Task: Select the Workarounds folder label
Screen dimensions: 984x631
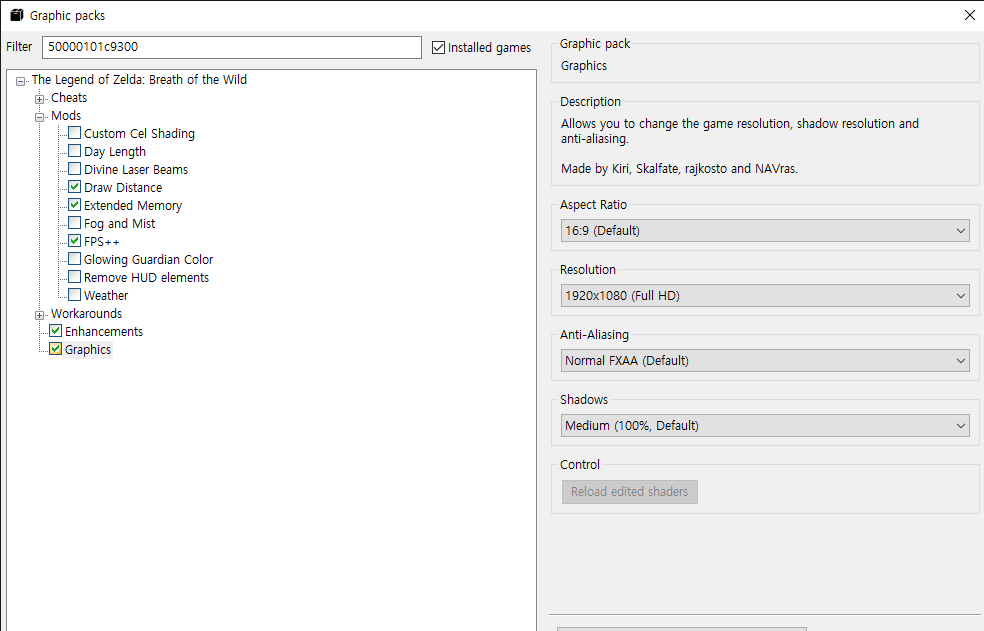Action: pos(87,313)
